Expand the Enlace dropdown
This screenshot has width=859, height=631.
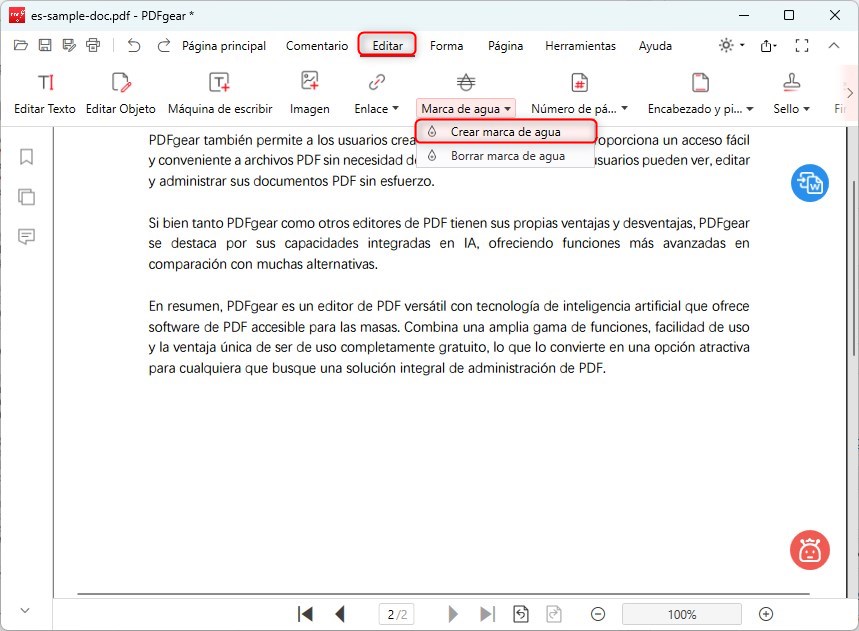coord(376,108)
